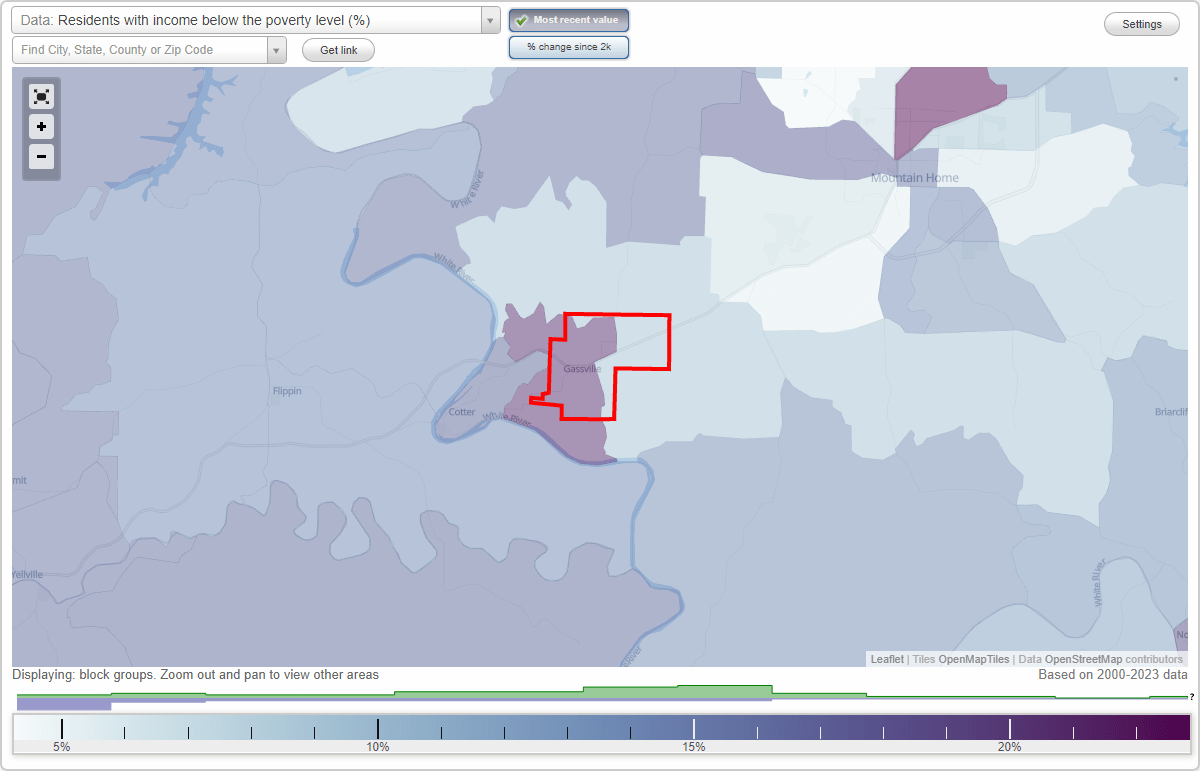
Task: Click the location search dropdown arrow
Action: (x=276, y=49)
